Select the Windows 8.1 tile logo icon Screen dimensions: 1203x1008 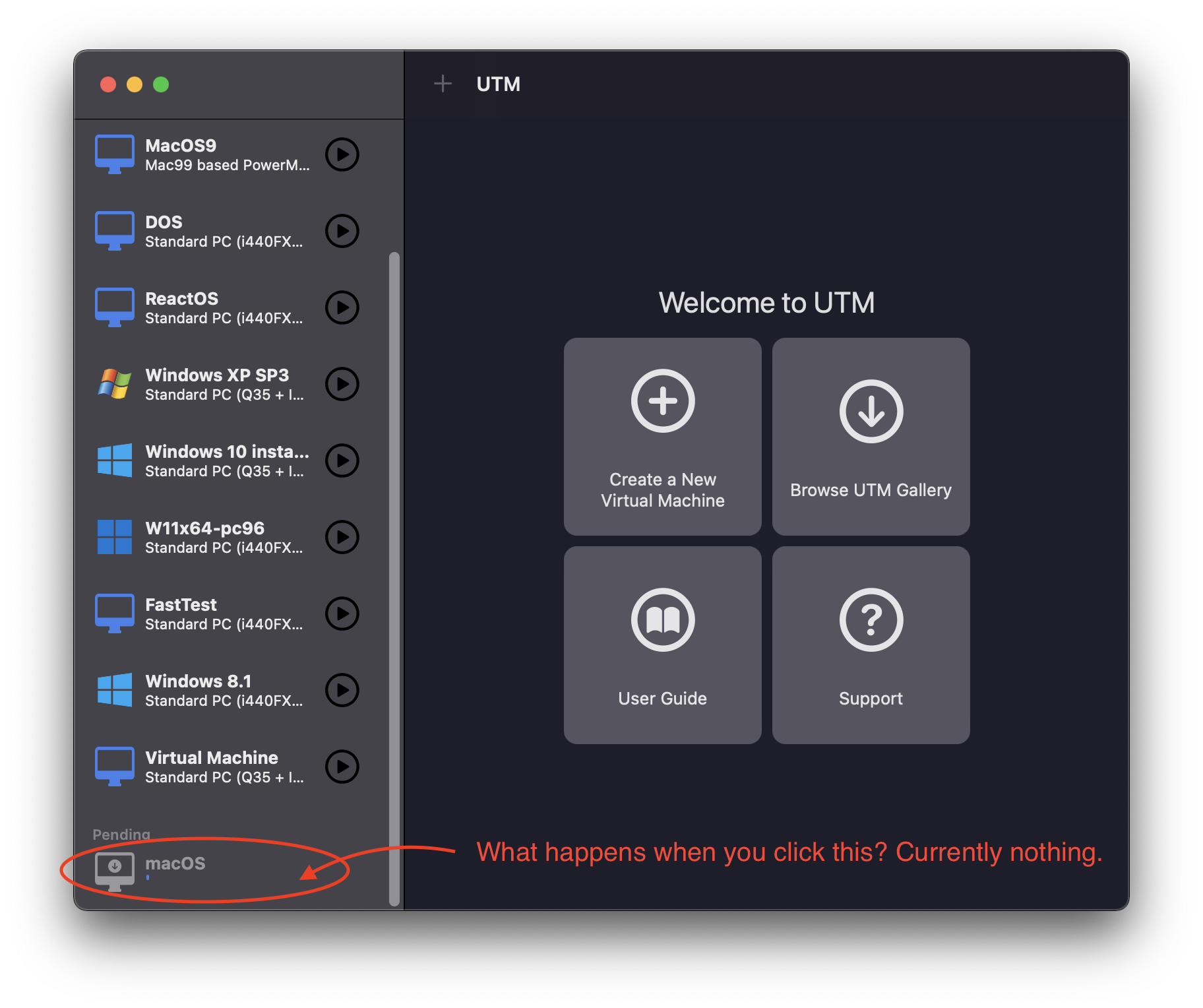coord(115,690)
